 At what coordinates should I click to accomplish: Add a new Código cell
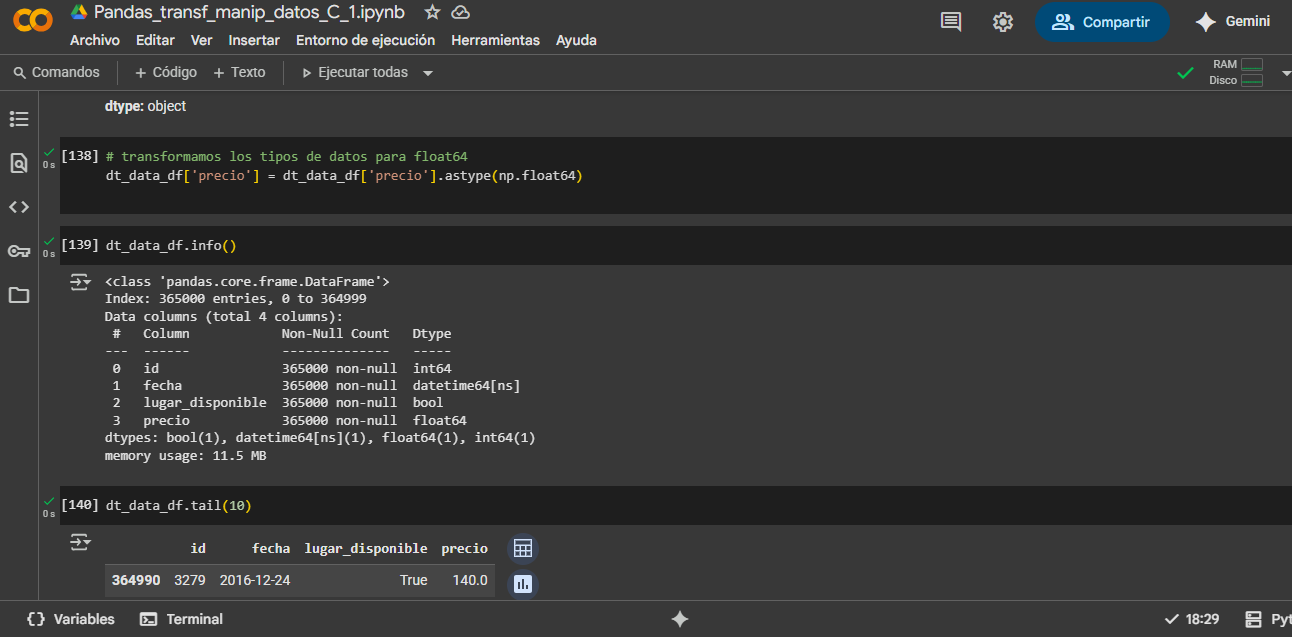click(x=166, y=72)
